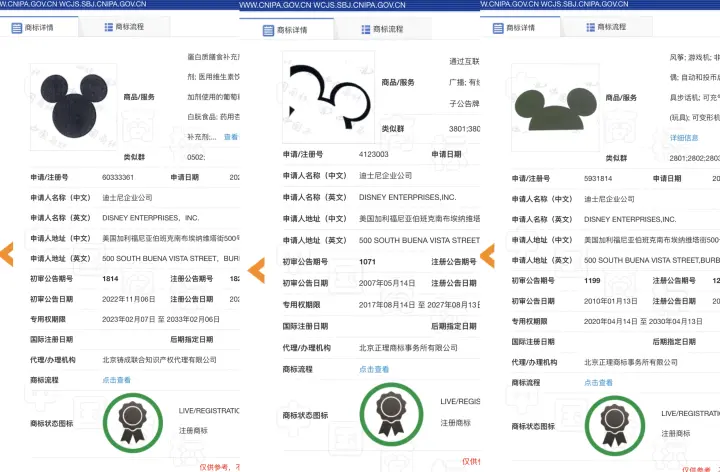Click orange left arrow beside the leftmost panel
This screenshot has height=472, width=720.
[x=8, y=254]
